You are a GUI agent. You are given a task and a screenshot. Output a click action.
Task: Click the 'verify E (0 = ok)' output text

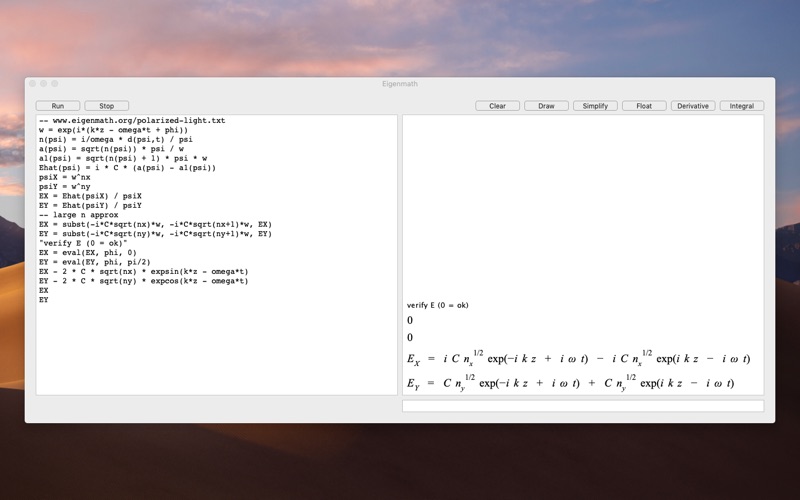[438, 305]
